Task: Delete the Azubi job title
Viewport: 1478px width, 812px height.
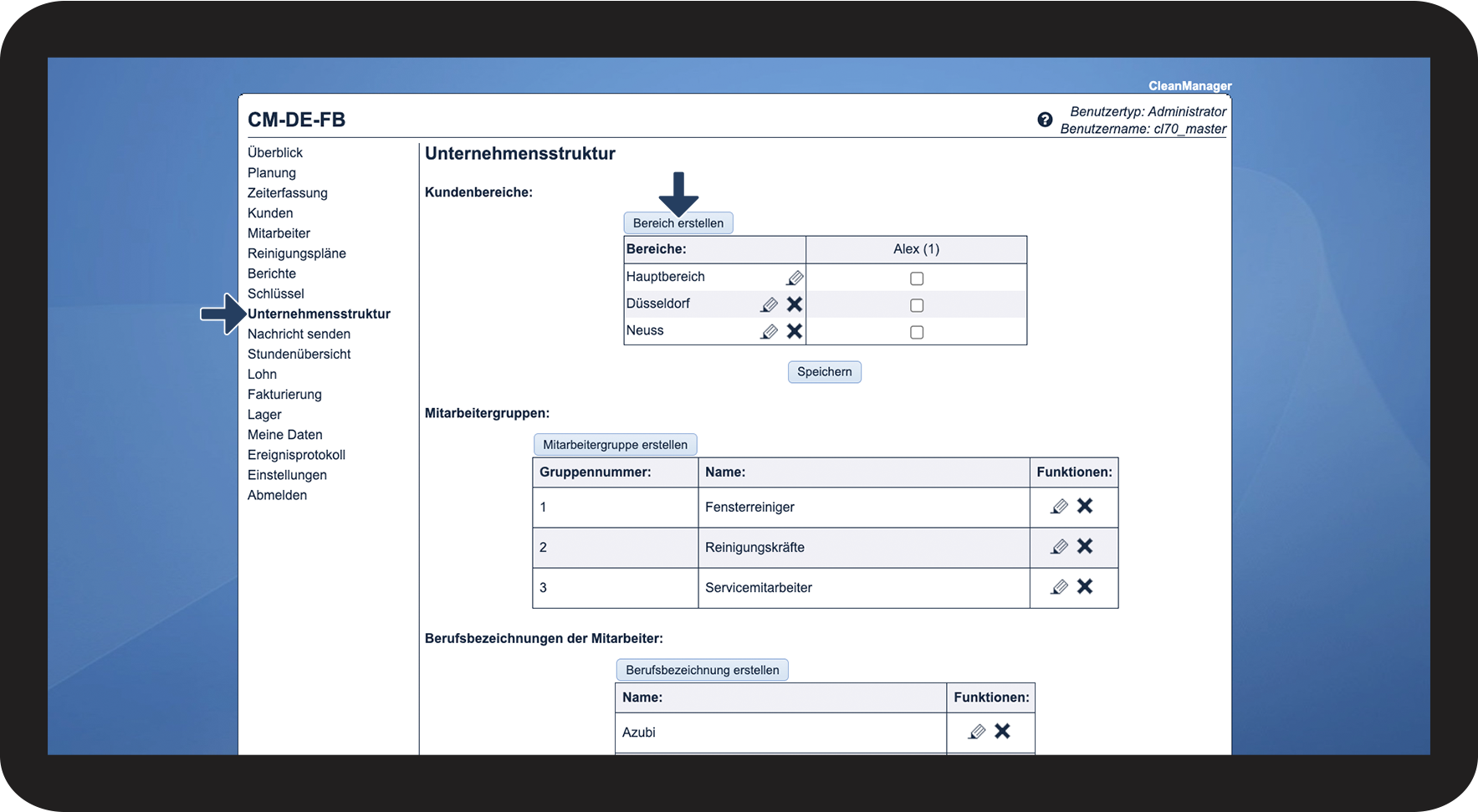Action: coord(1002,731)
